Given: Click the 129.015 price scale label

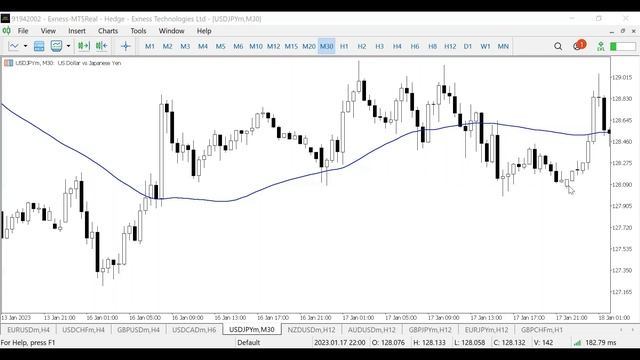Looking at the screenshot, I should click(x=622, y=77).
